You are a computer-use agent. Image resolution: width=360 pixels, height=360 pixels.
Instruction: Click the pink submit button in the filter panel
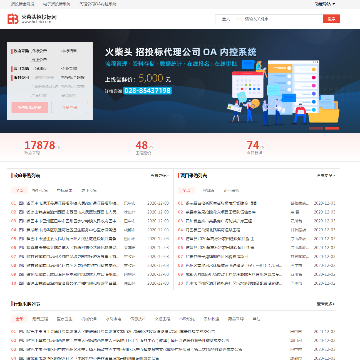(x=30, y=107)
